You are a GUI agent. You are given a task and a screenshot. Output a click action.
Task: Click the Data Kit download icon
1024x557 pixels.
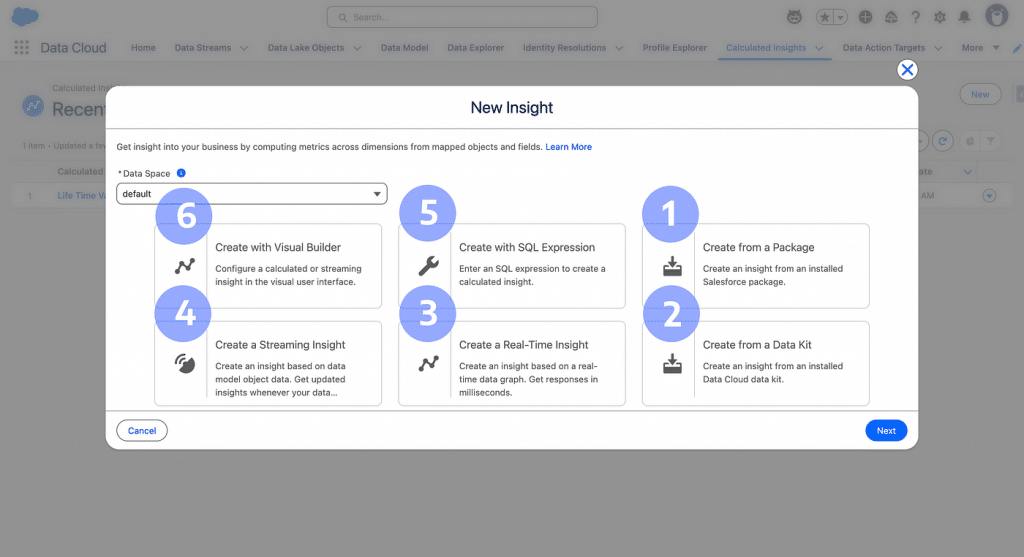pyautogui.click(x=672, y=363)
